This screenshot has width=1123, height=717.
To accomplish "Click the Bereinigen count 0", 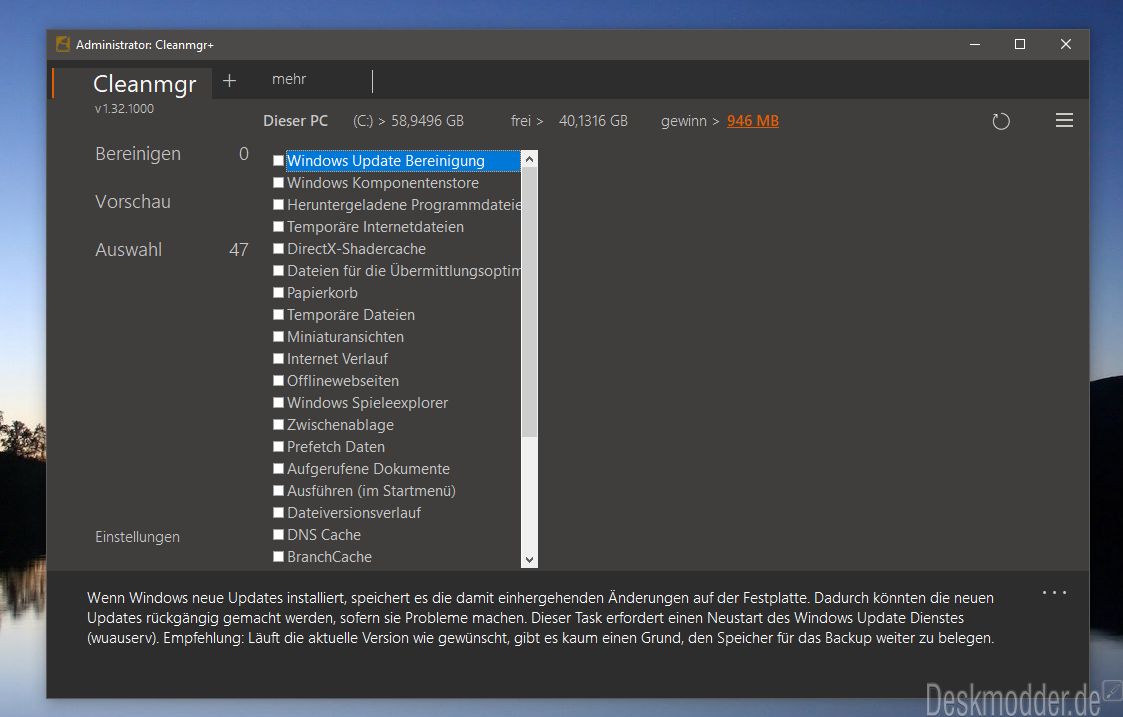I will click(x=244, y=154).
